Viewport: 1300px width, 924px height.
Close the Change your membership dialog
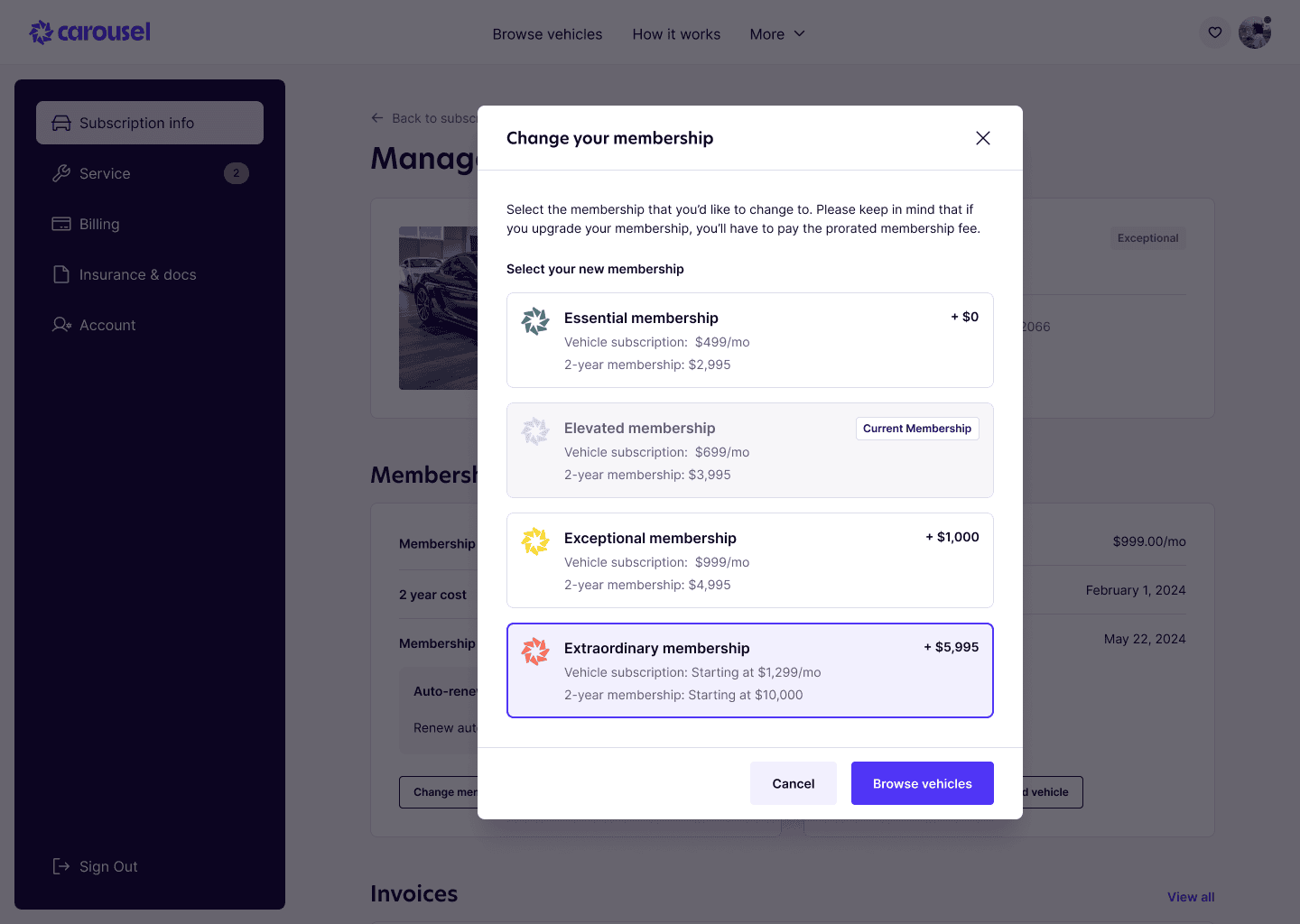983,138
